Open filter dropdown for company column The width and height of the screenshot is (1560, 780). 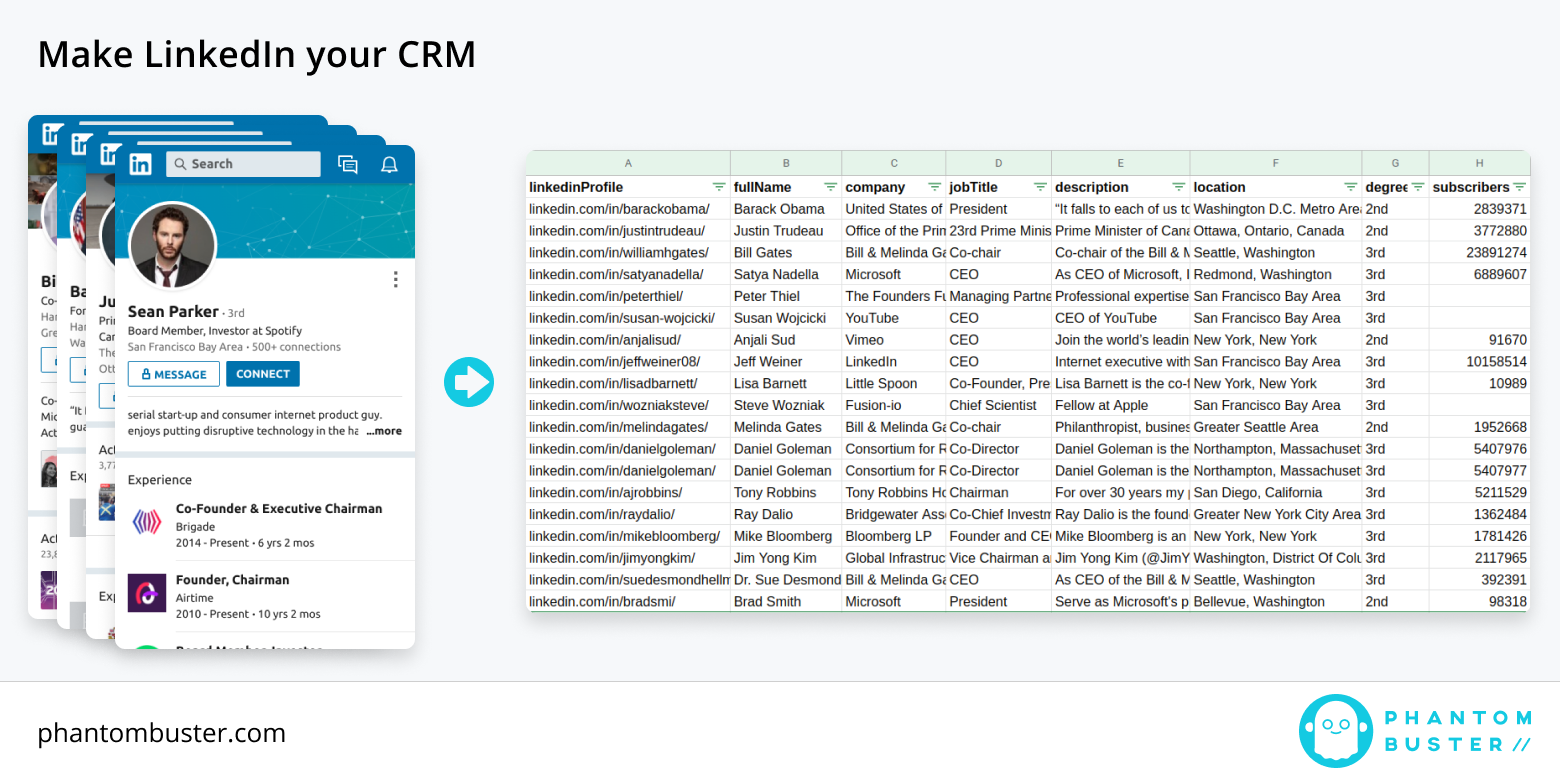tap(934, 187)
